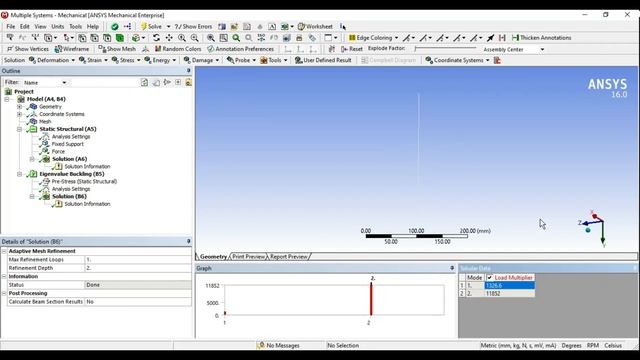Switch to the Print Preview tab
The image size is (640, 360).
pos(249,256)
